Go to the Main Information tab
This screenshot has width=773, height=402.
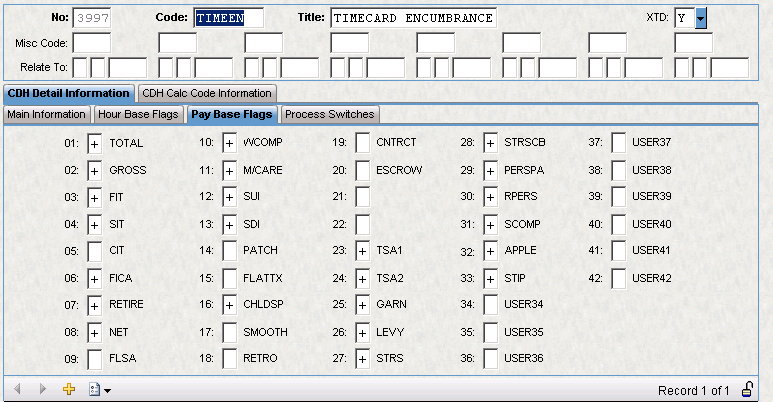(x=46, y=114)
